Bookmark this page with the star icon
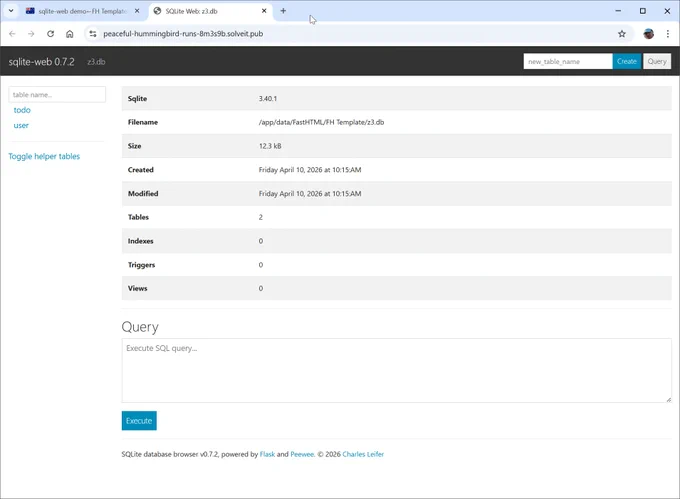 pos(622,34)
